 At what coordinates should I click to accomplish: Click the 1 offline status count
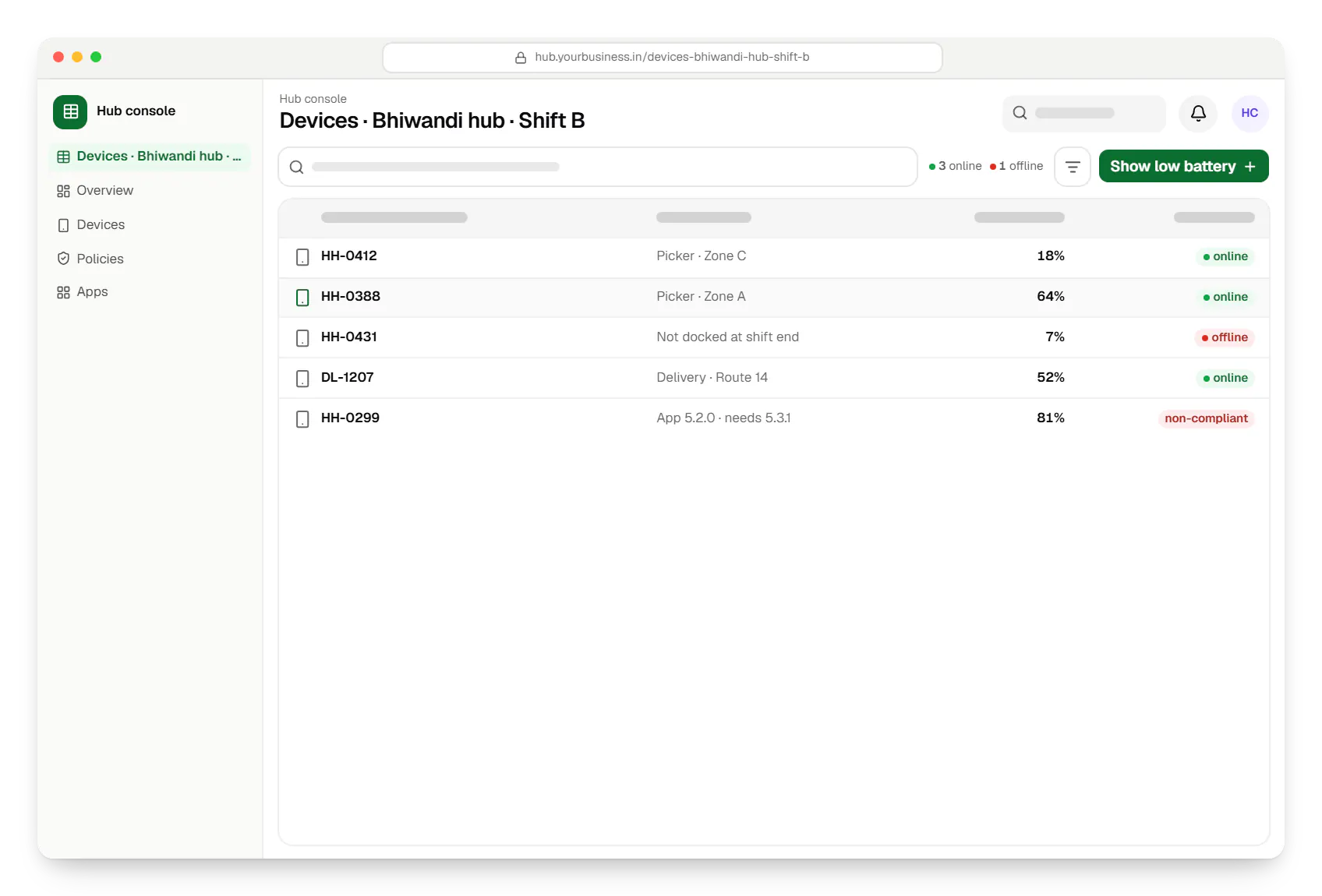(1016, 166)
